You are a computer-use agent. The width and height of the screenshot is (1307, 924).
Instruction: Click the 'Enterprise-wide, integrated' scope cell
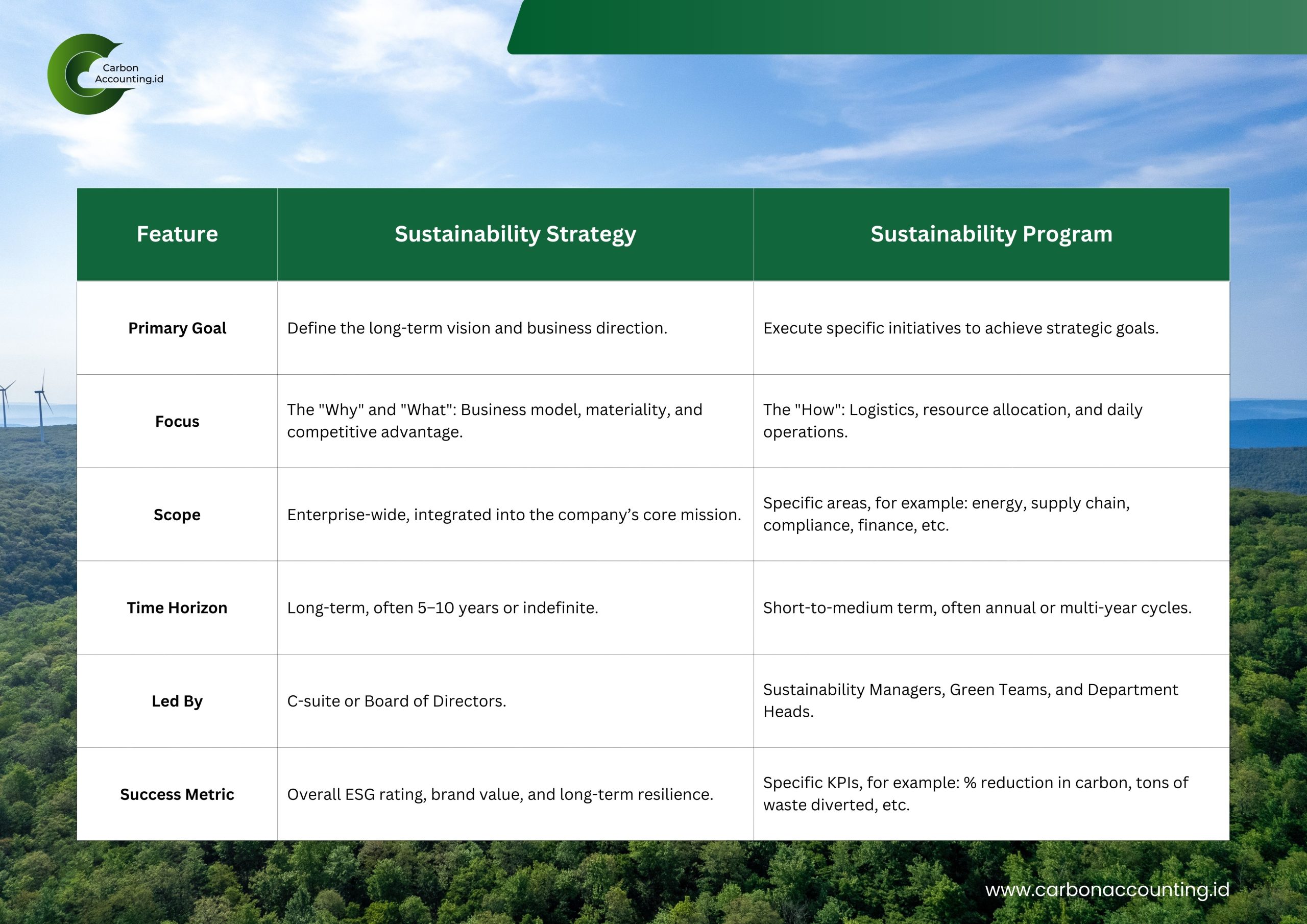coord(514,515)
